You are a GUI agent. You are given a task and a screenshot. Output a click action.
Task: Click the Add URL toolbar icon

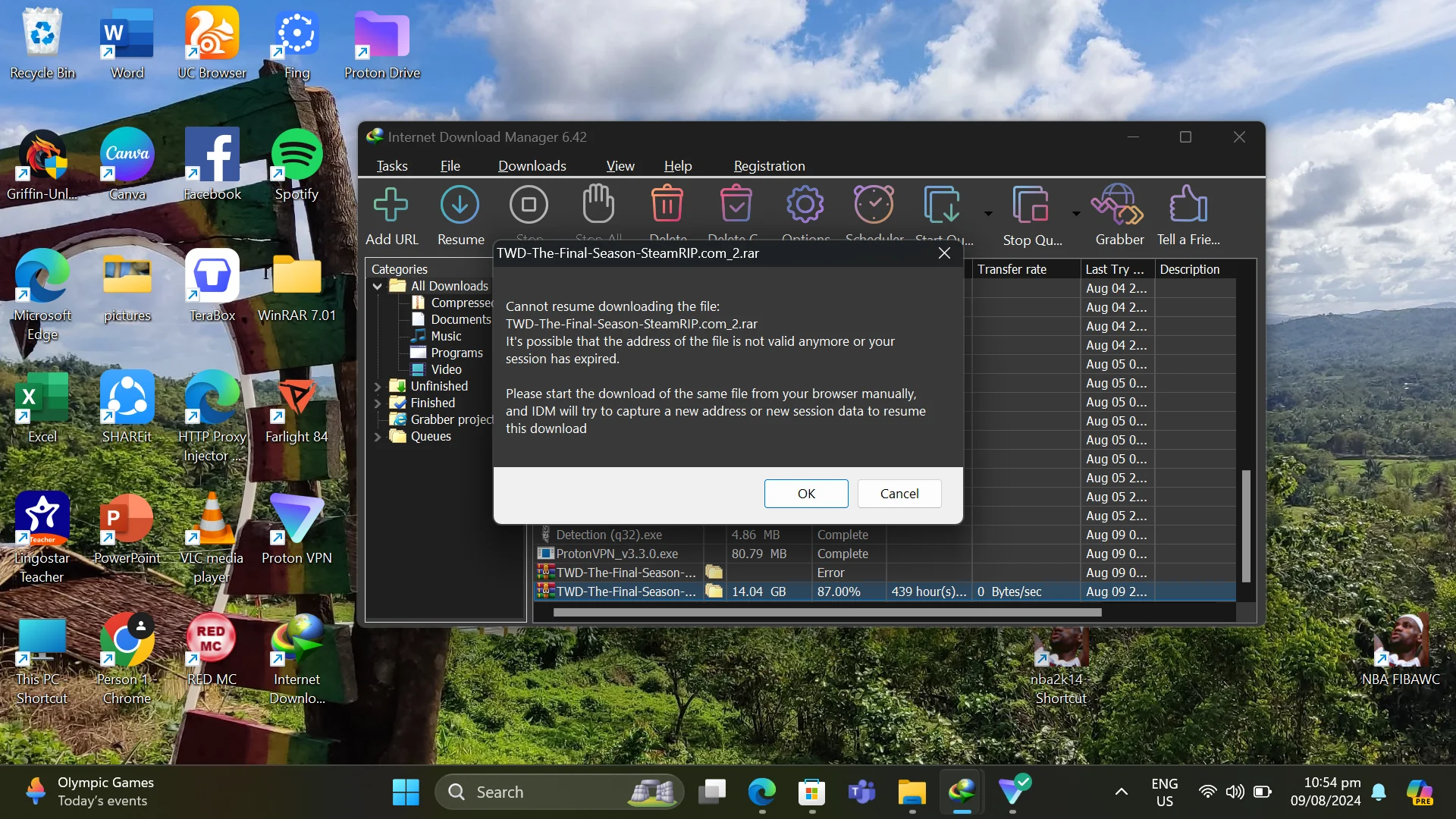pos(391,206)
